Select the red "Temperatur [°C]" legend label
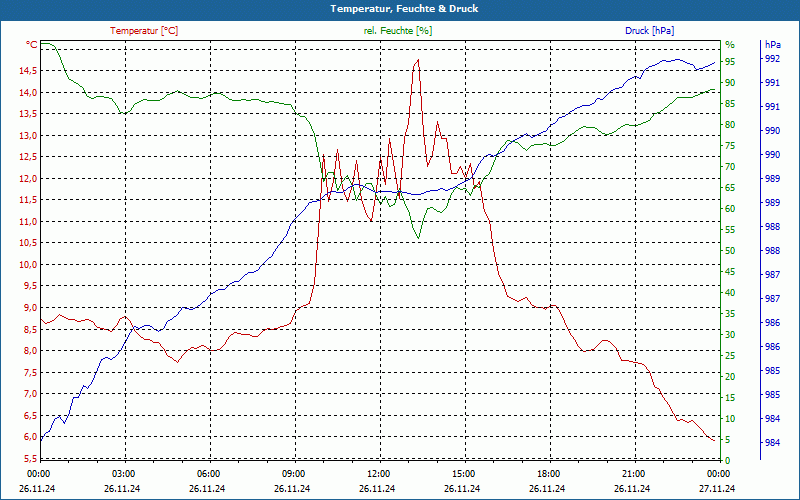The width and height of the screenshot is (800, 500). point(144,31)
